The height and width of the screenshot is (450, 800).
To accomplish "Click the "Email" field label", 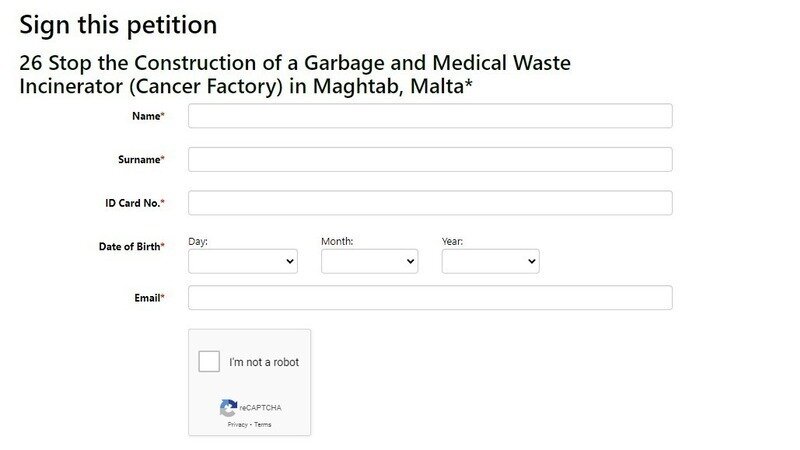I will [x=147, y=298].
